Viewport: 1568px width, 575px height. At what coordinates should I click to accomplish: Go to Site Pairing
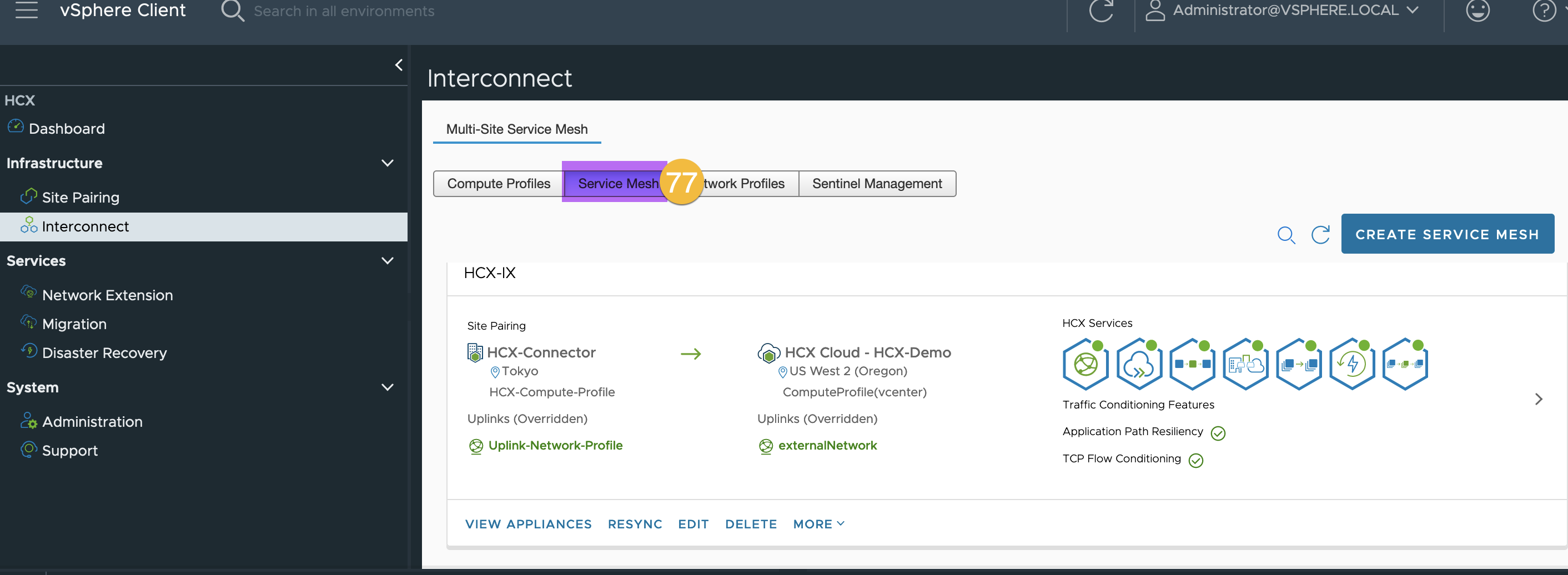click(x=81, y=197)
